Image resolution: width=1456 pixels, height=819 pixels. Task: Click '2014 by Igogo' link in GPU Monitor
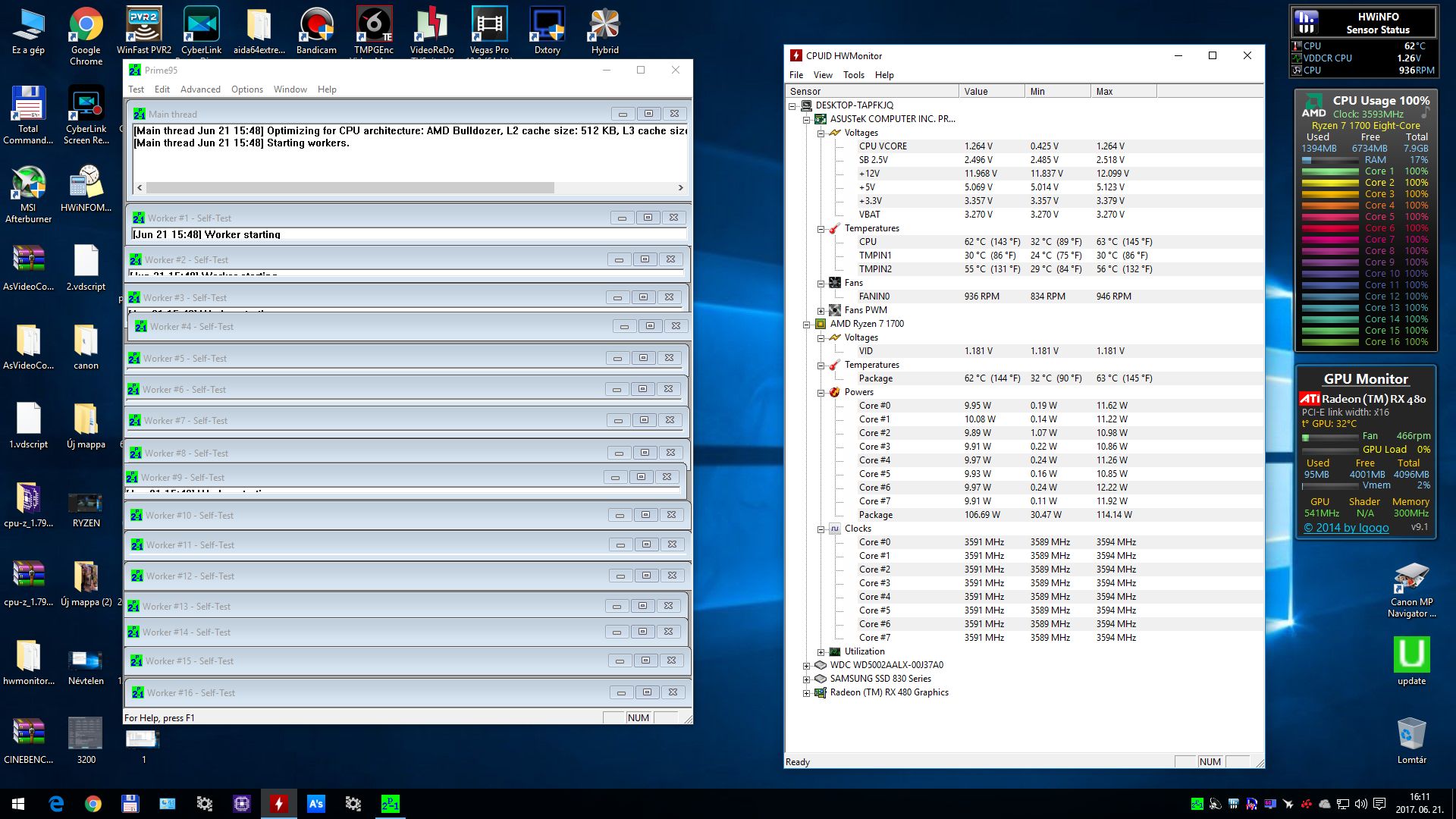(x=1346, y=528)
